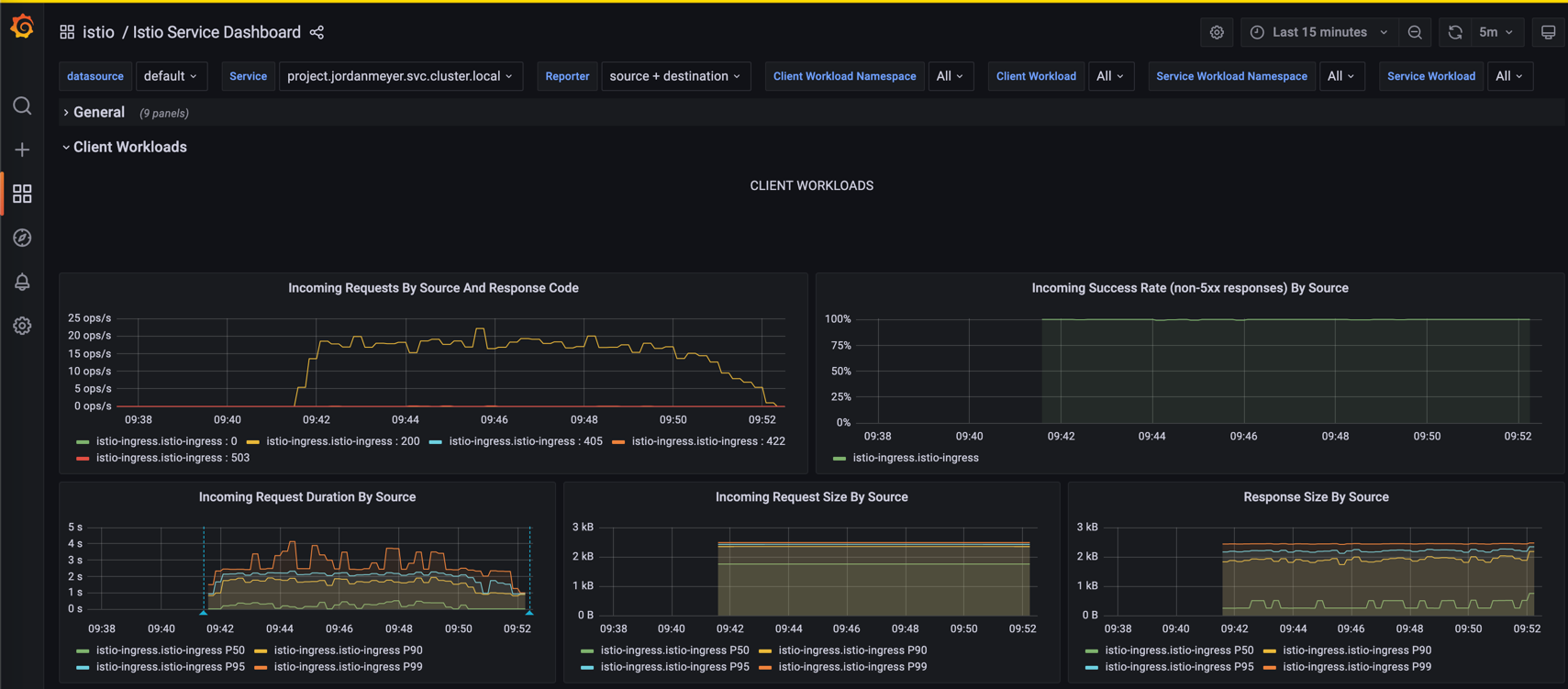Open Configuration gear in the sidebar
This screenshot has width=1568, height=689.
point(22,326)
